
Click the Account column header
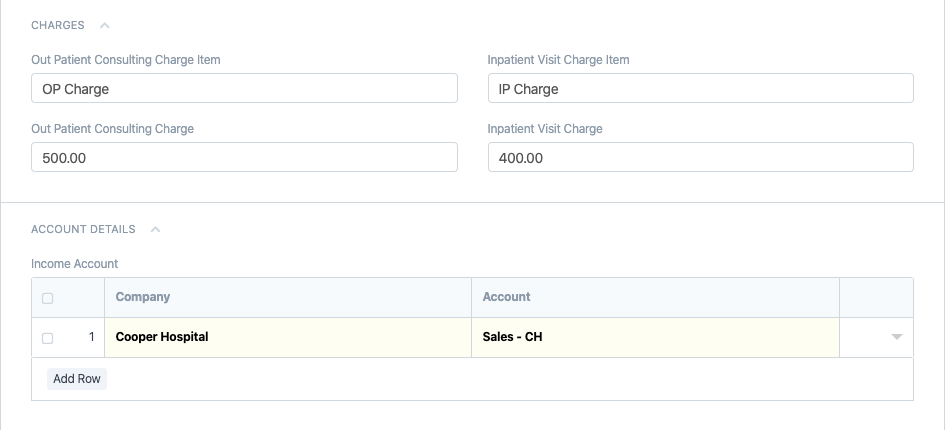[x=506, y=297]
